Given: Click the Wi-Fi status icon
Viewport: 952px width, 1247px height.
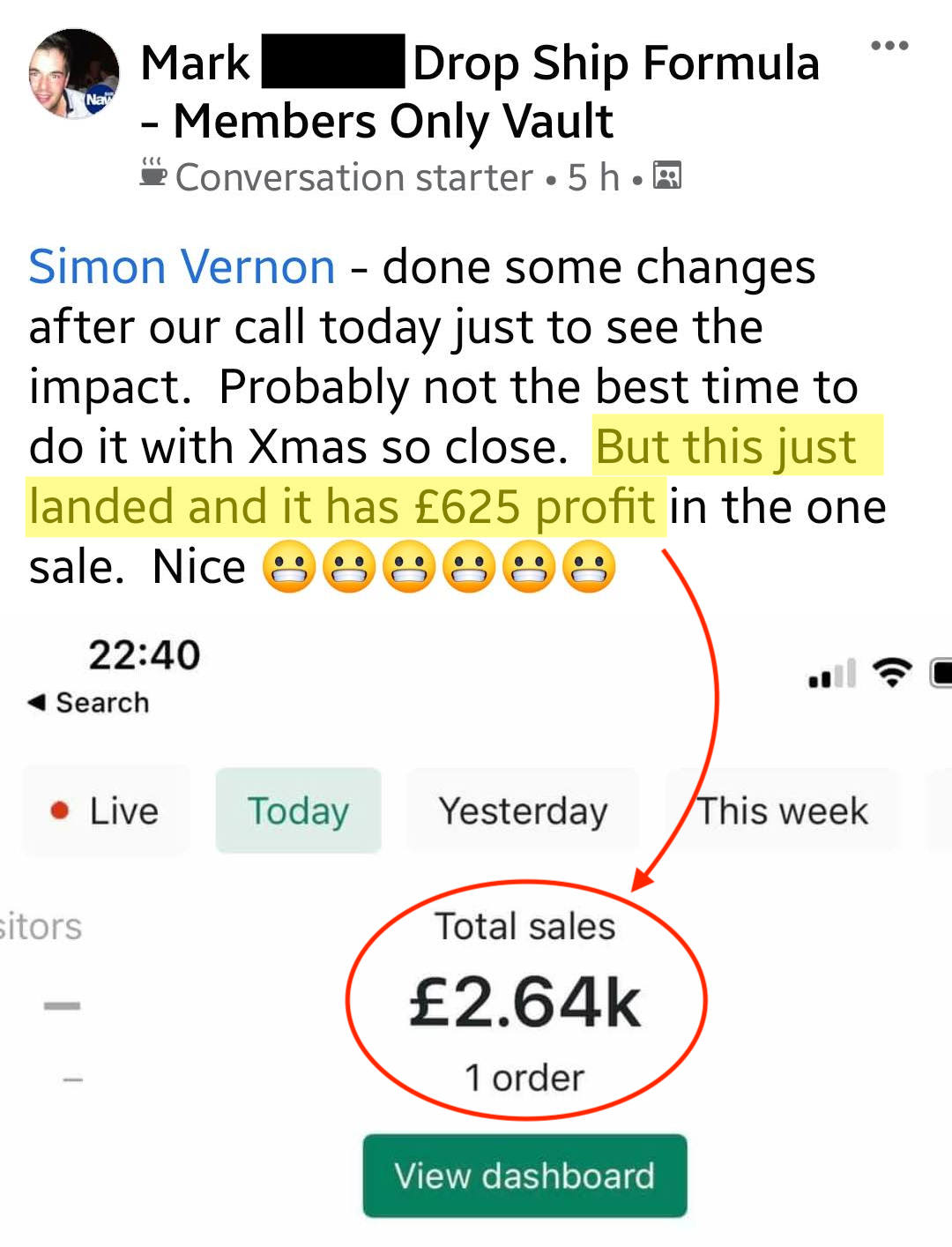Looking at the screenshot, I should pyautogui.click(x=891, y=673).
